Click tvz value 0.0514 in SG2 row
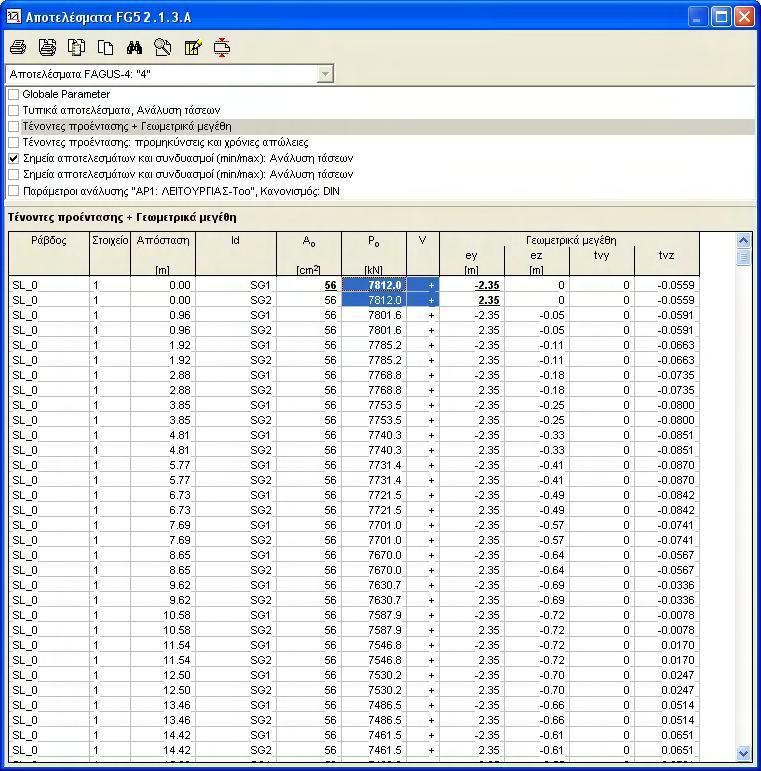 pos(677,720)
